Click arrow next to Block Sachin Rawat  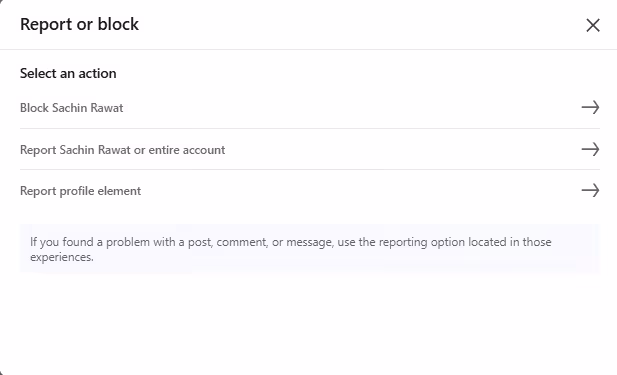[x=590, y=107]
